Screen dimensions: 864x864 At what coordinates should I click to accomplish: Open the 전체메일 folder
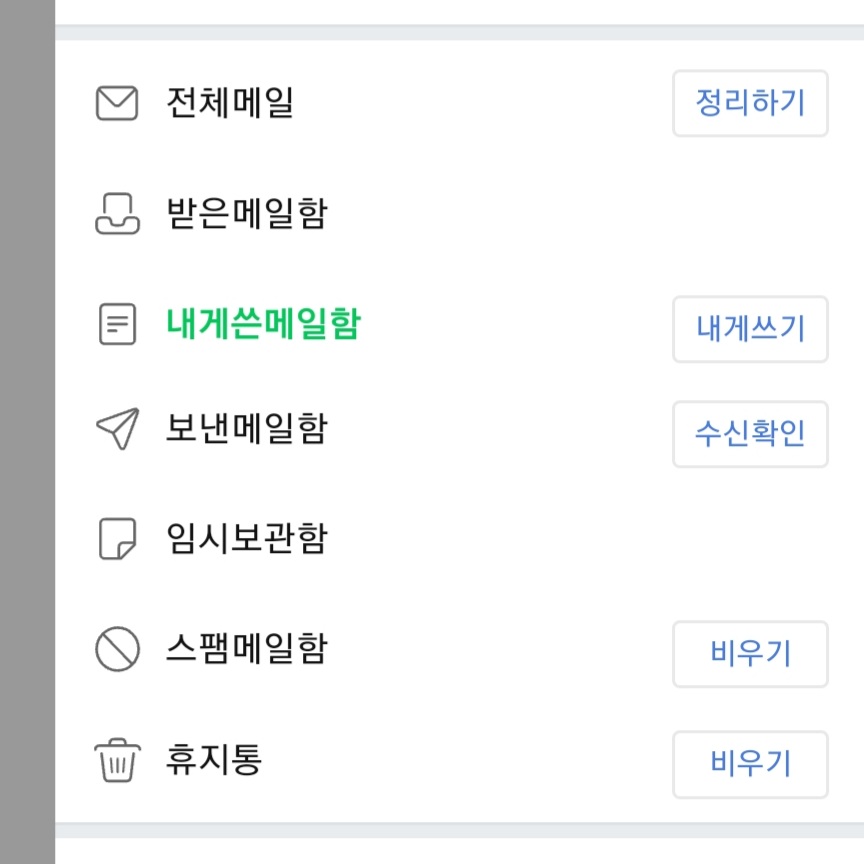(230, 104)
